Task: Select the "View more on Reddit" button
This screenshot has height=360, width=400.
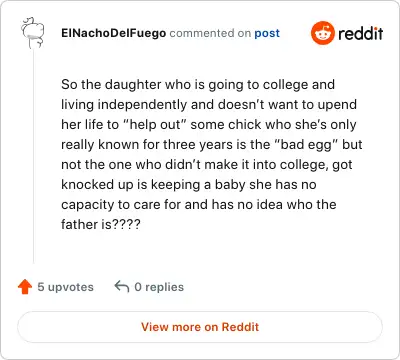Action: 200,327
